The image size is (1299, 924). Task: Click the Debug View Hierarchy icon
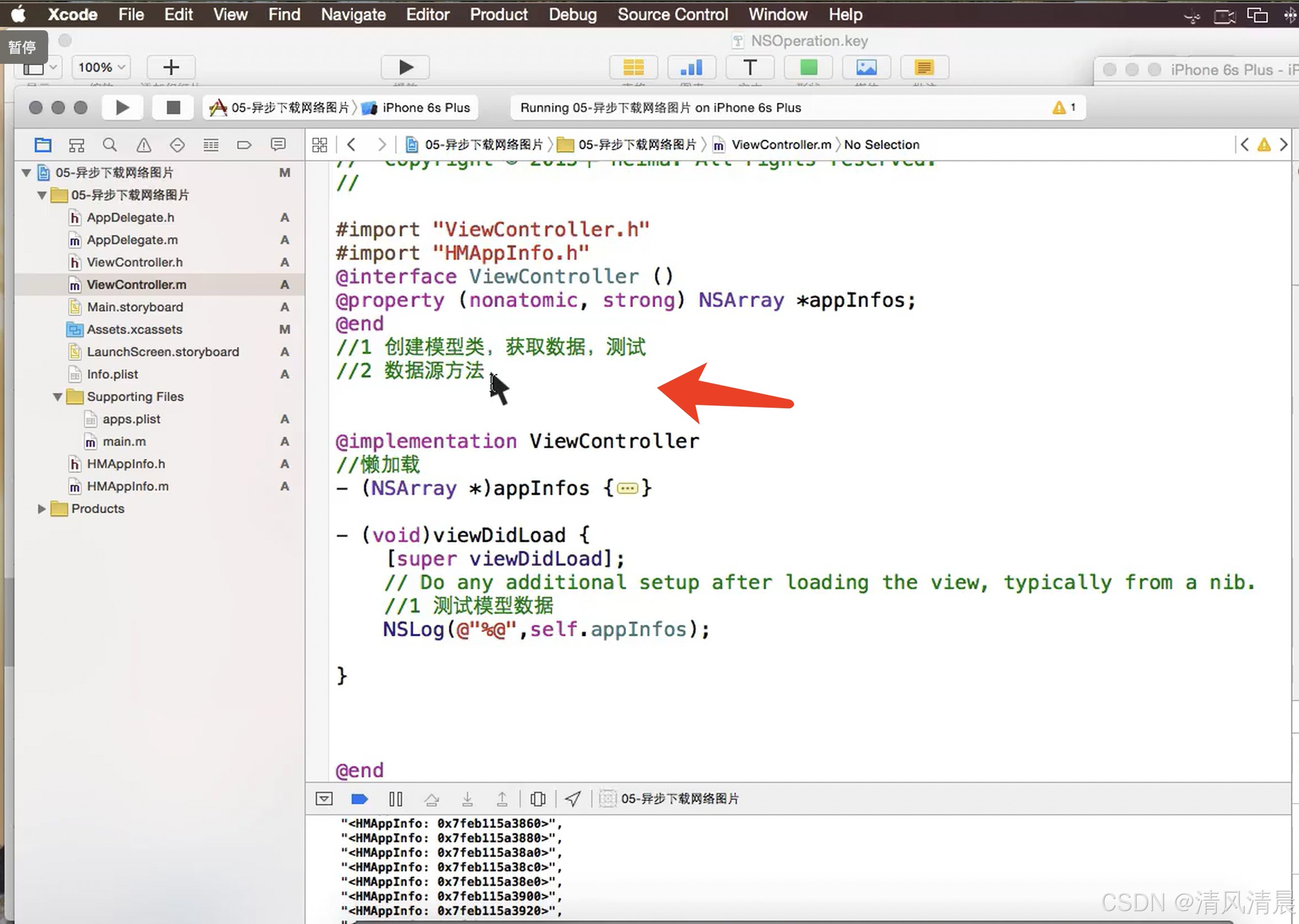[538, 799]
